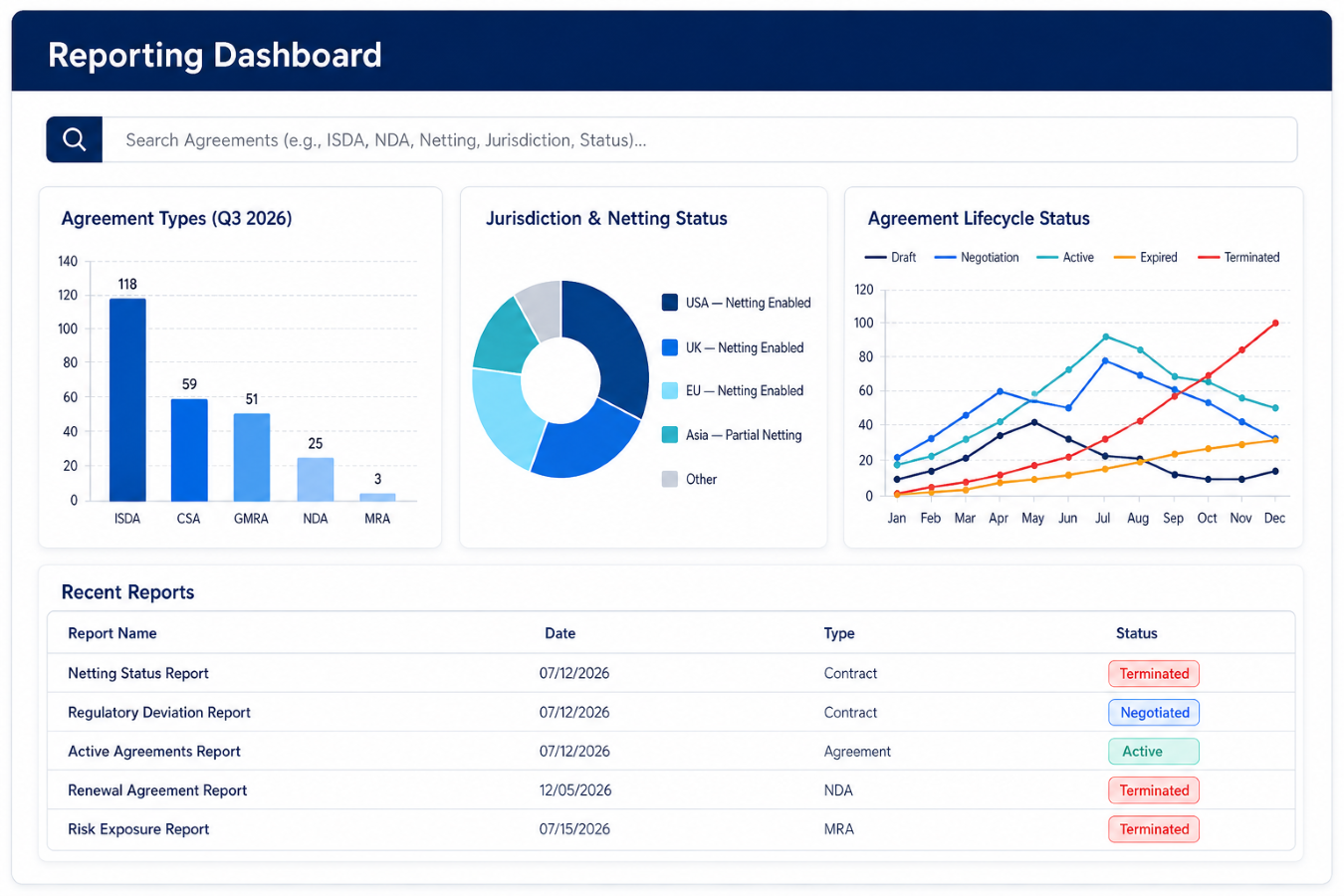Click the MRA type cell in Recent Reports
This screenshot has width=1344, height=896.
tap(839, 829)
